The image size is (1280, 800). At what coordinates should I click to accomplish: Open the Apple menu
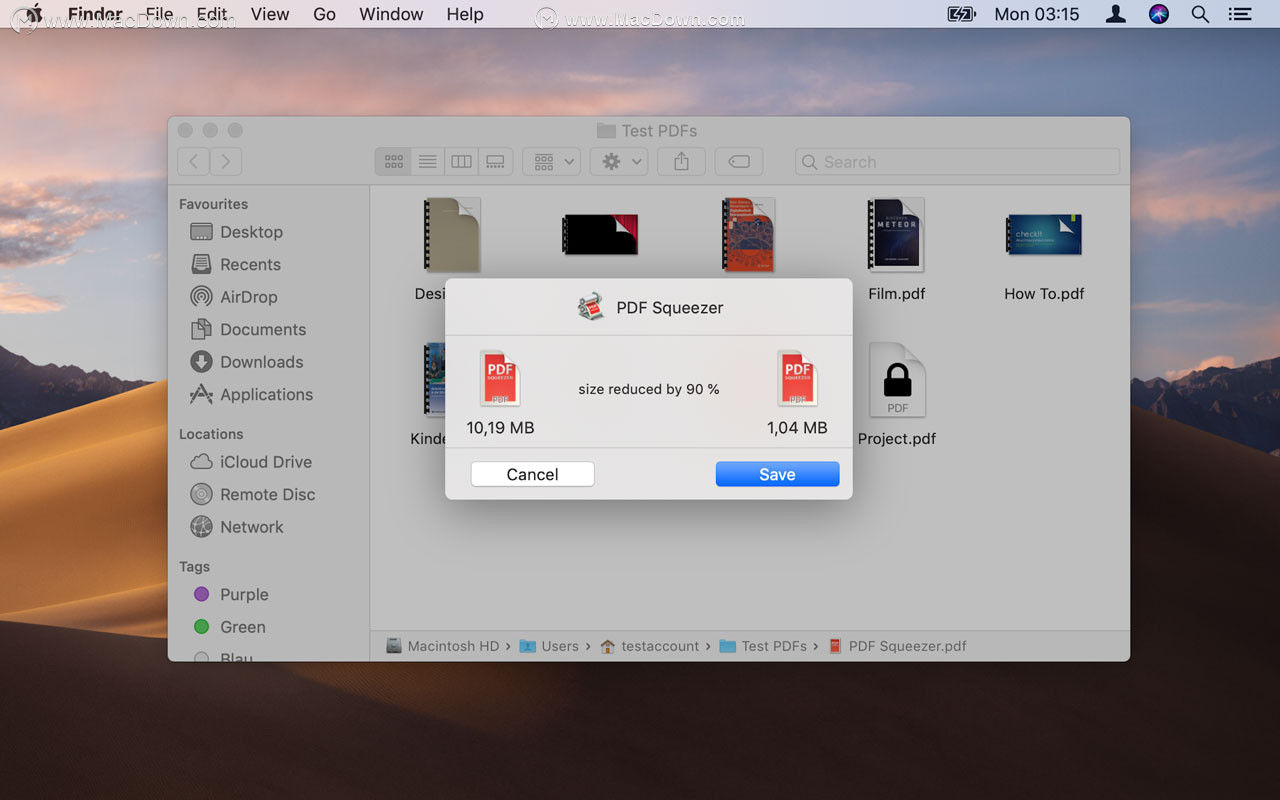click(x=33, y=14)
